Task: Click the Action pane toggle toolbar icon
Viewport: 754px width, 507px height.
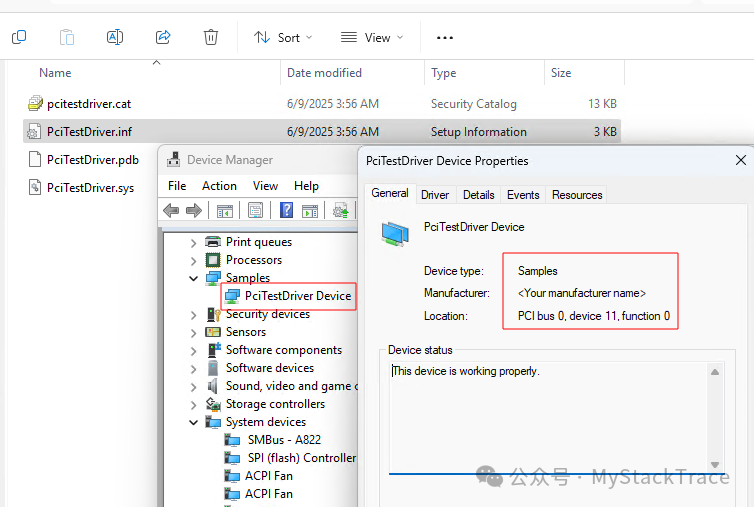Action: pyautogui.click(x=310, y=211)
